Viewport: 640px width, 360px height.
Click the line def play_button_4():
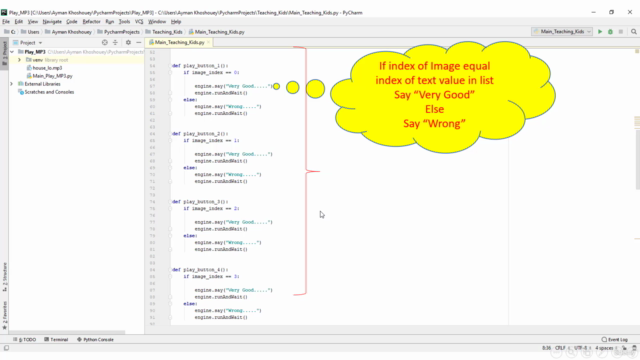(200, 270)
